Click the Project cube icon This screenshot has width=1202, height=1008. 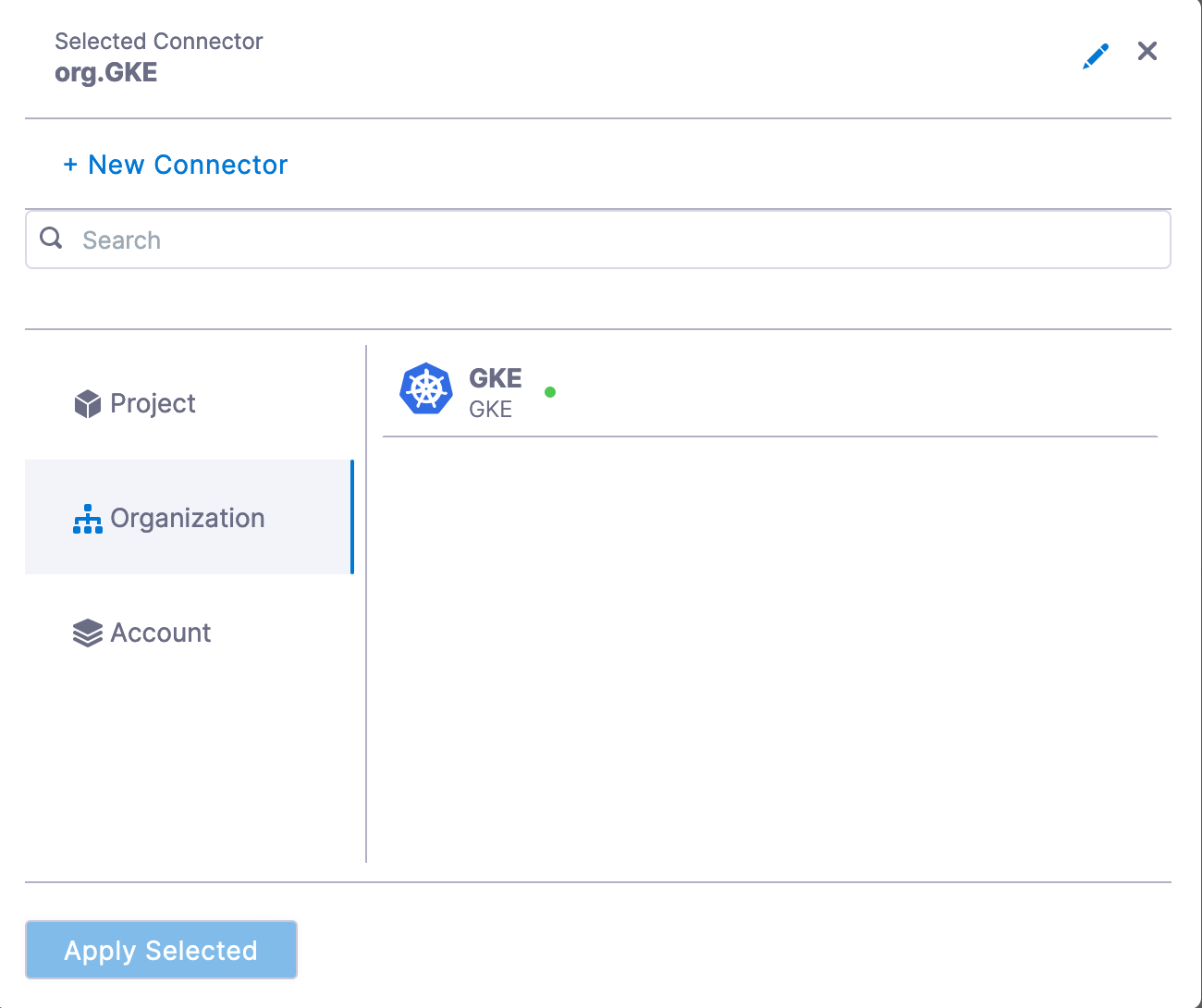[x=87, y=404]
